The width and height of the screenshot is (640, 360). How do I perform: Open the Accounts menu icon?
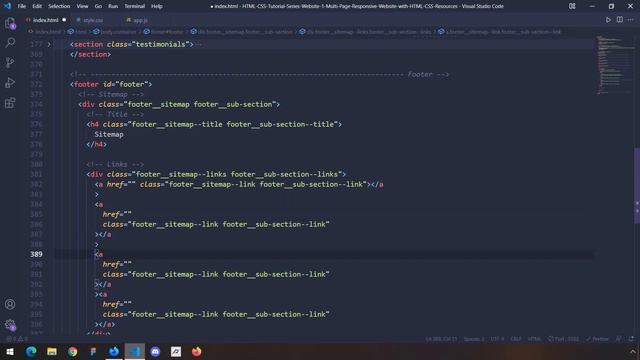10,304
